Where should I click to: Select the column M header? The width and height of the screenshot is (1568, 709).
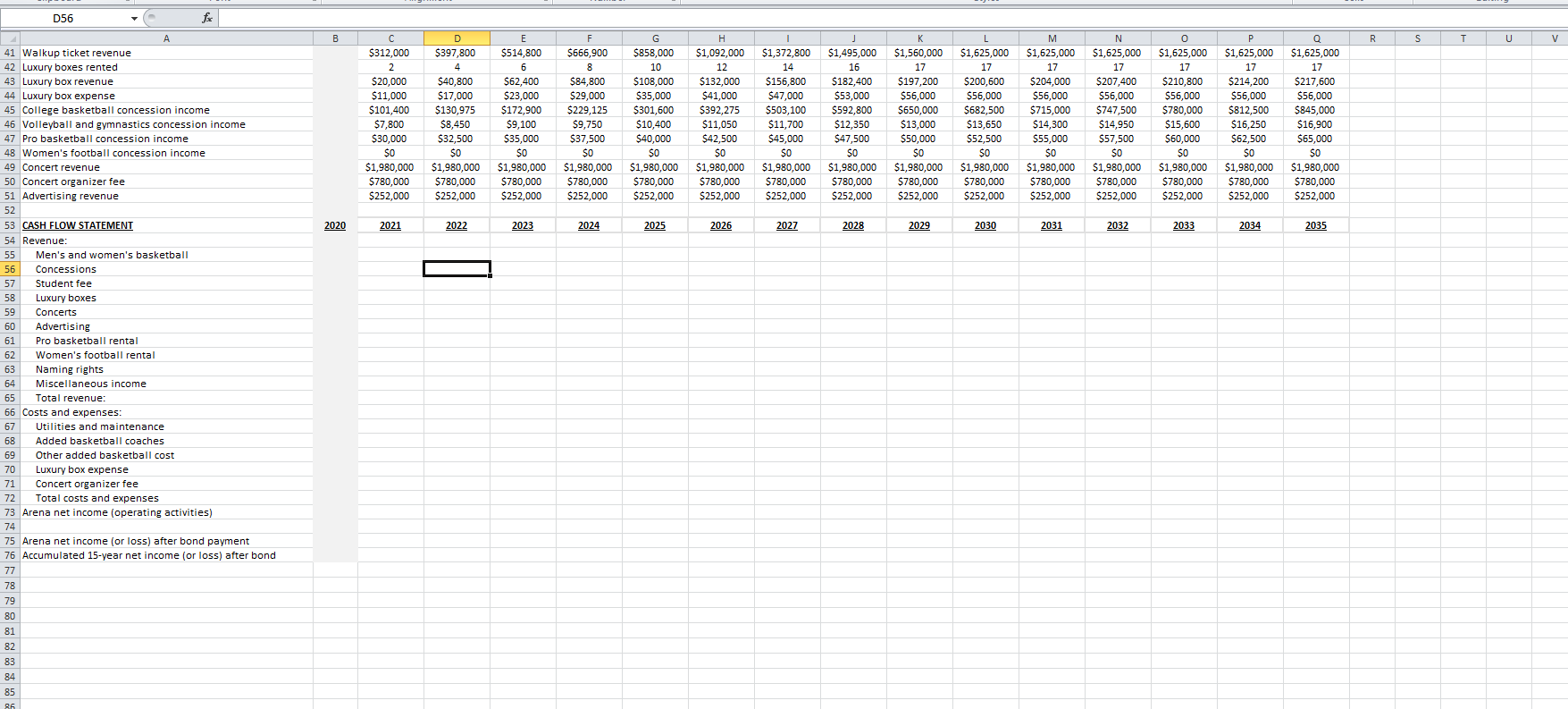pyautogui.click(x=1052, y=38)
